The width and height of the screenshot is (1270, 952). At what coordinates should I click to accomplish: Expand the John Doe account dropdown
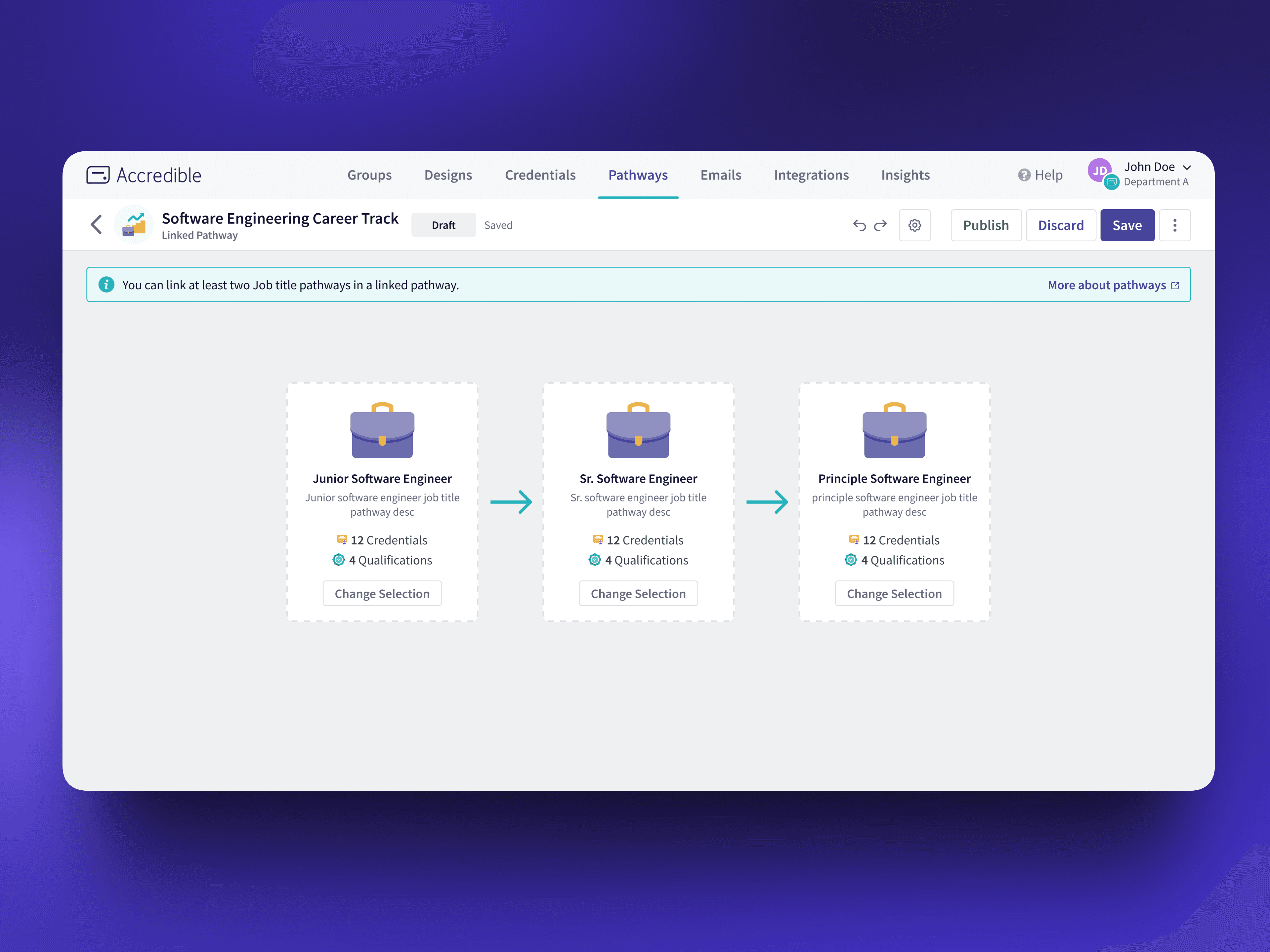point(1187,168)
